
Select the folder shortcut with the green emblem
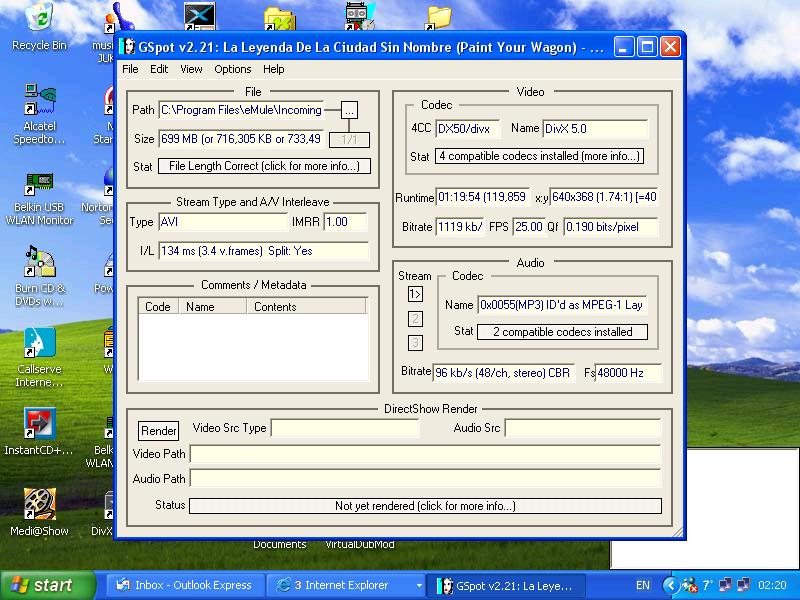(280, 18)
